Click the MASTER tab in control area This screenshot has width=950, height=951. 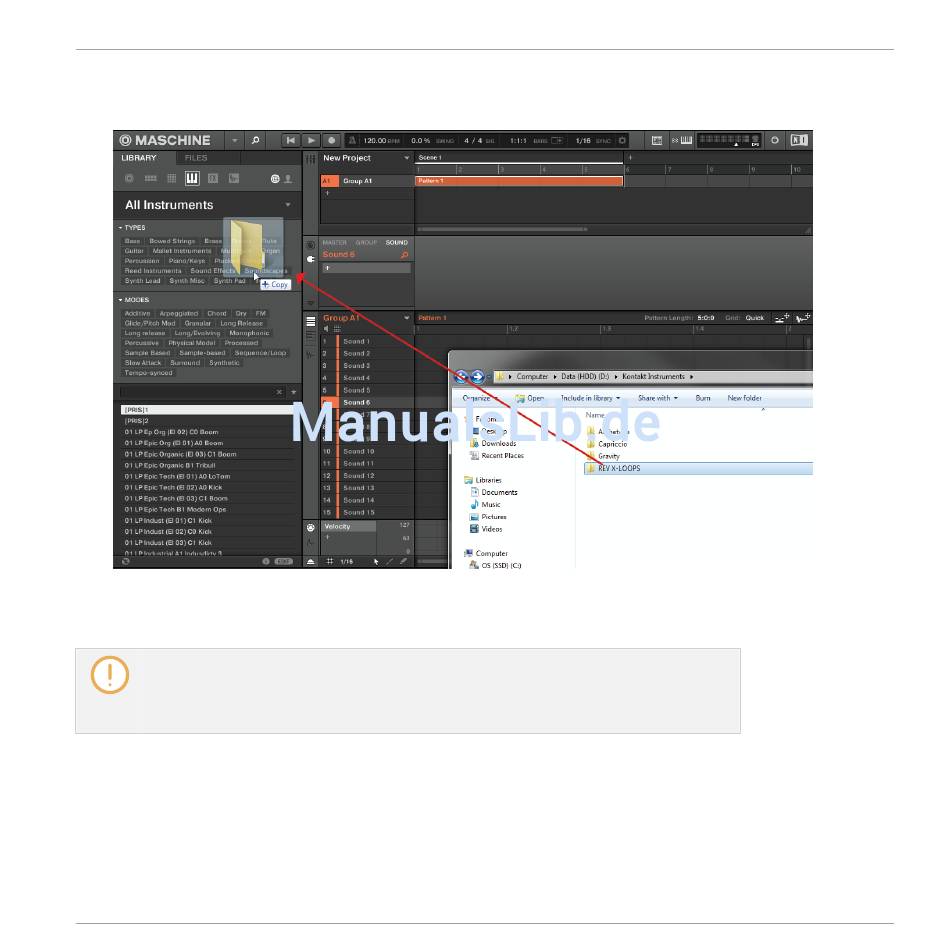tap(334, 243)
